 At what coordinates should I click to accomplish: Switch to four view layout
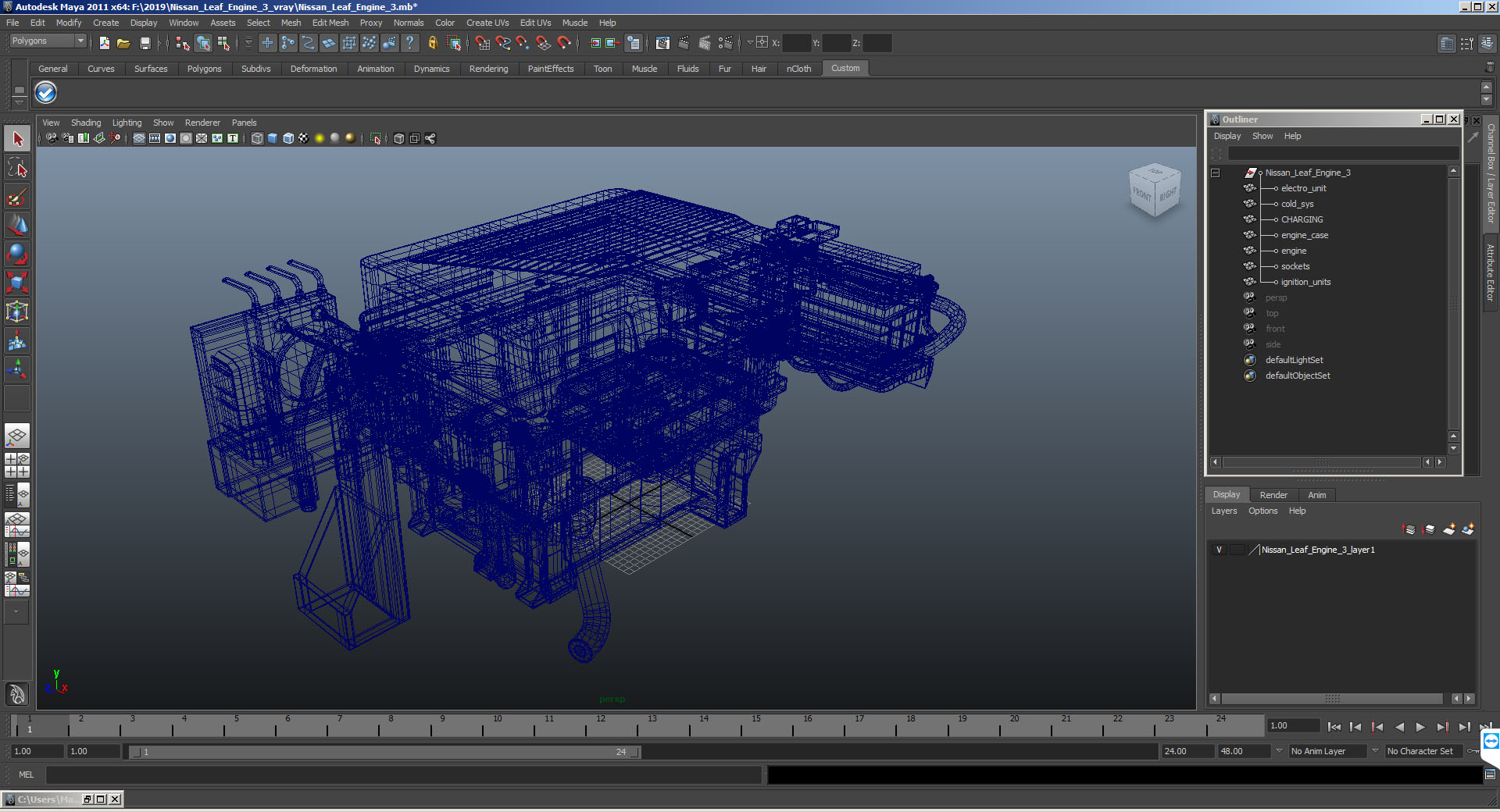pos(17,465)
